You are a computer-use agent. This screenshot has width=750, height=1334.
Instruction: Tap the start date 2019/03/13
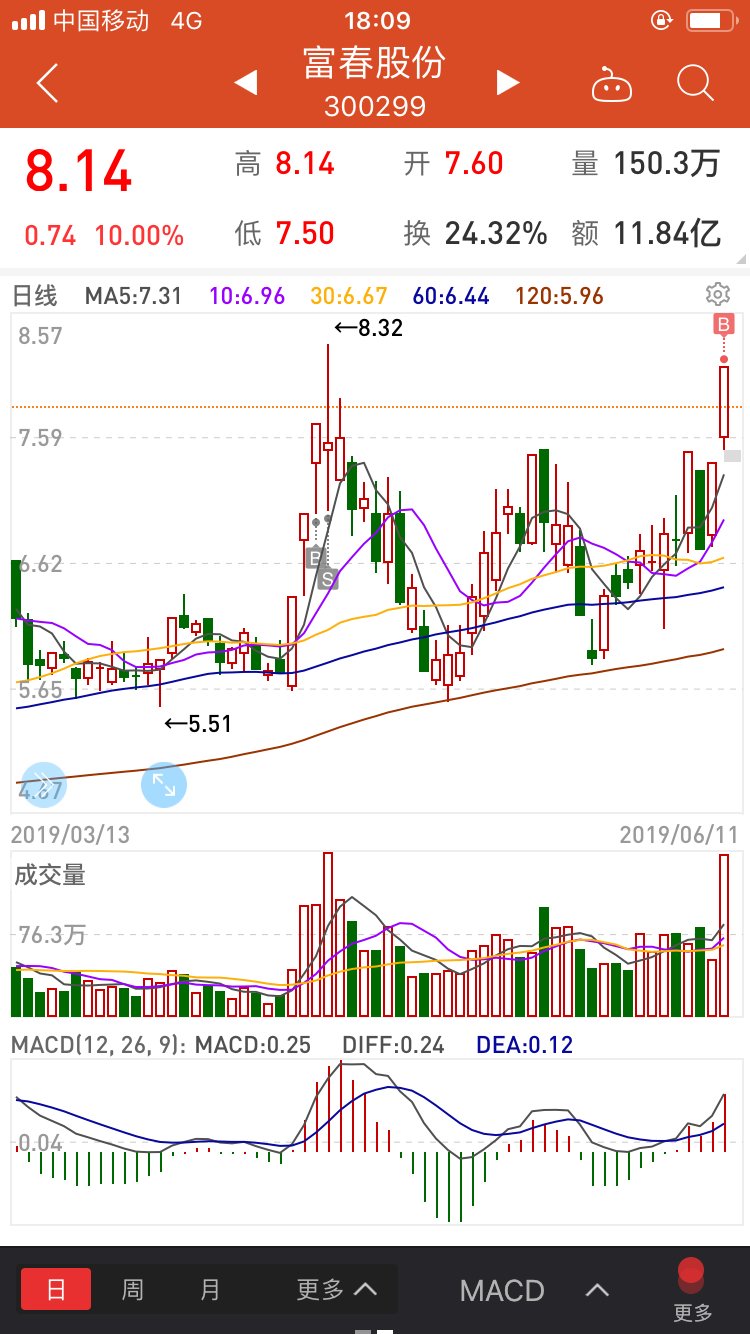pyautogui.click(x=70, y=834)
